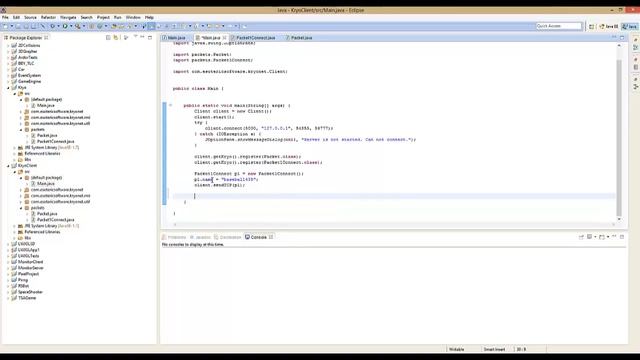Open the Run menu
This screenshot has width=640, height=360.
click(118, 18)
